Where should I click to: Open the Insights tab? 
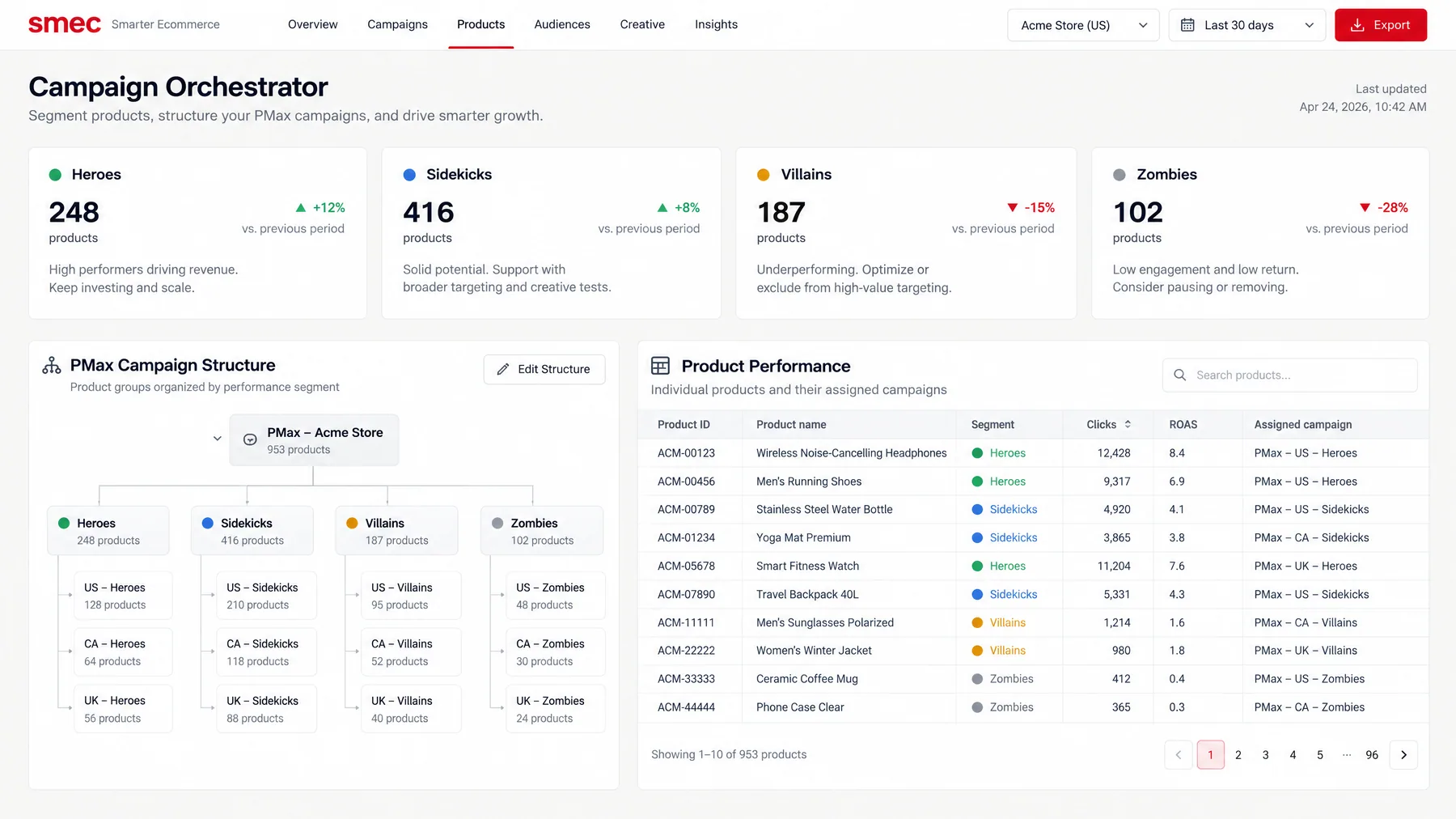pyautogui.click(x=716, y=24)
